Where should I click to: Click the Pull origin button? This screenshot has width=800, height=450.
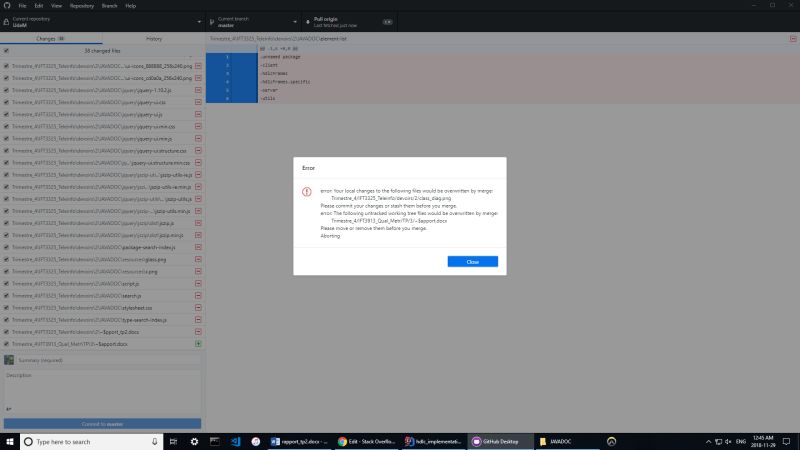point(349,22)
